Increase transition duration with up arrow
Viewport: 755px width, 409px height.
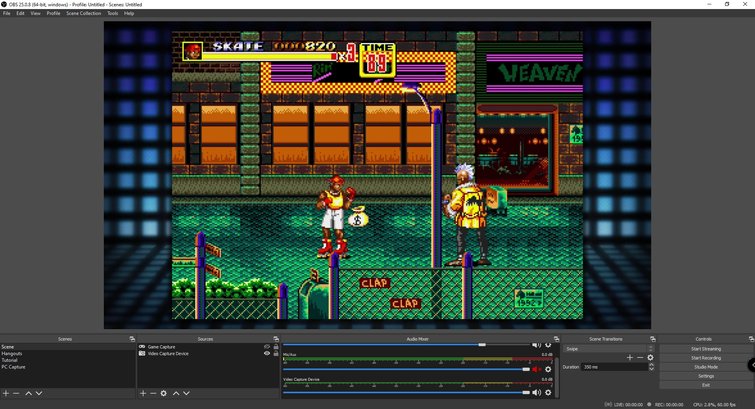pyautogui.click(x=651, y=365)
